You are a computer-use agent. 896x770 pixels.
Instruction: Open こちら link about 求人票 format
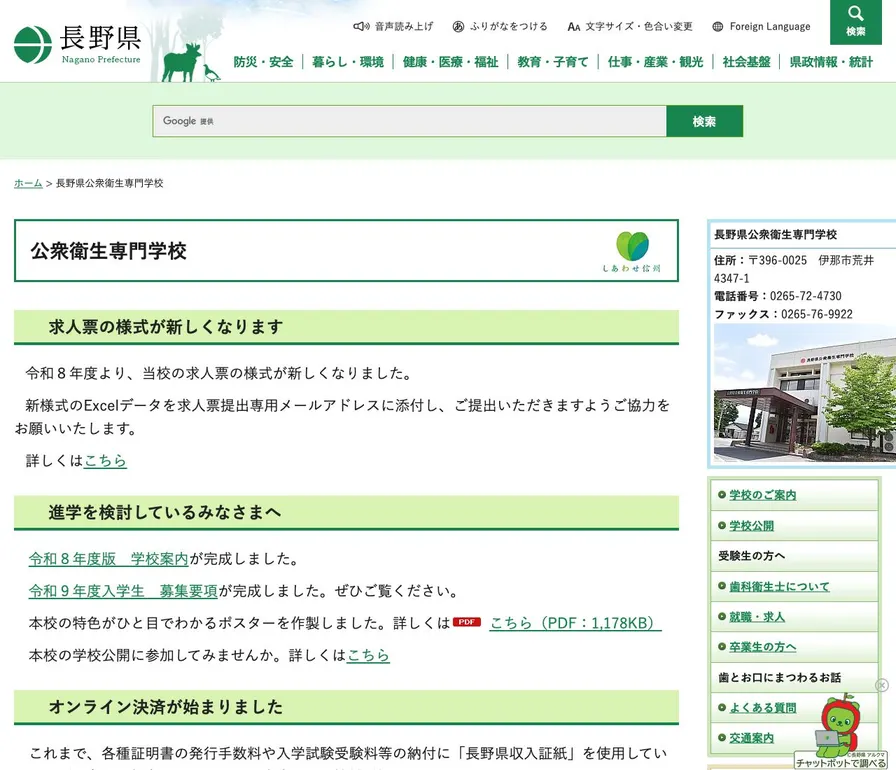pyautogui.click(x=105, y=460)
